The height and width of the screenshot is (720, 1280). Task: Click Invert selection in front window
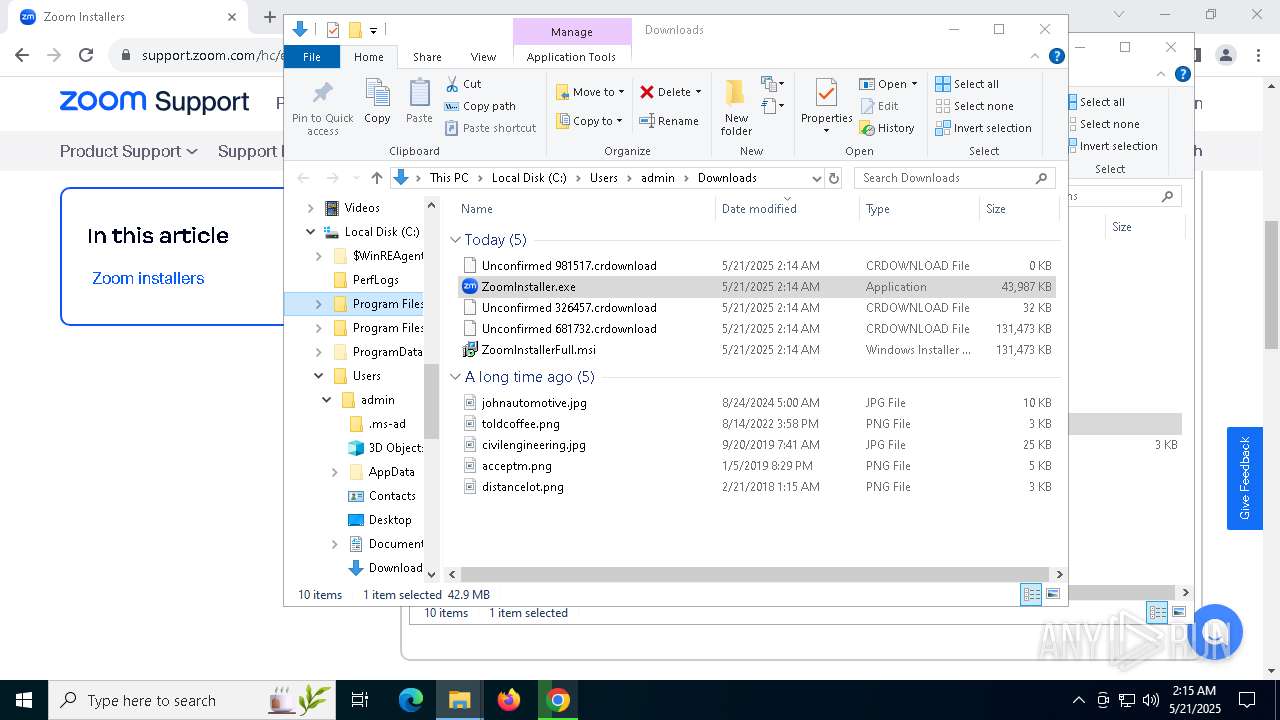(983, 128)
